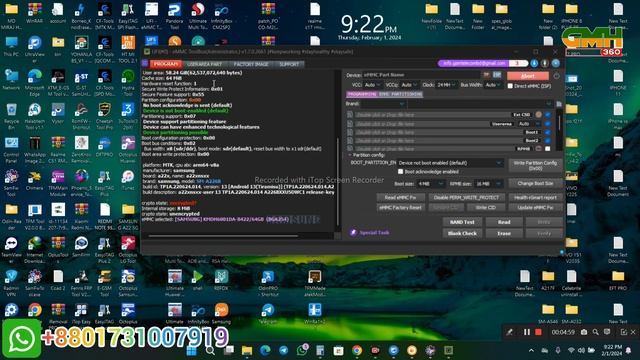This screenshot has height=360, width=640.
Task: Open the Bus Width dropdown
Action: (494, 85)
